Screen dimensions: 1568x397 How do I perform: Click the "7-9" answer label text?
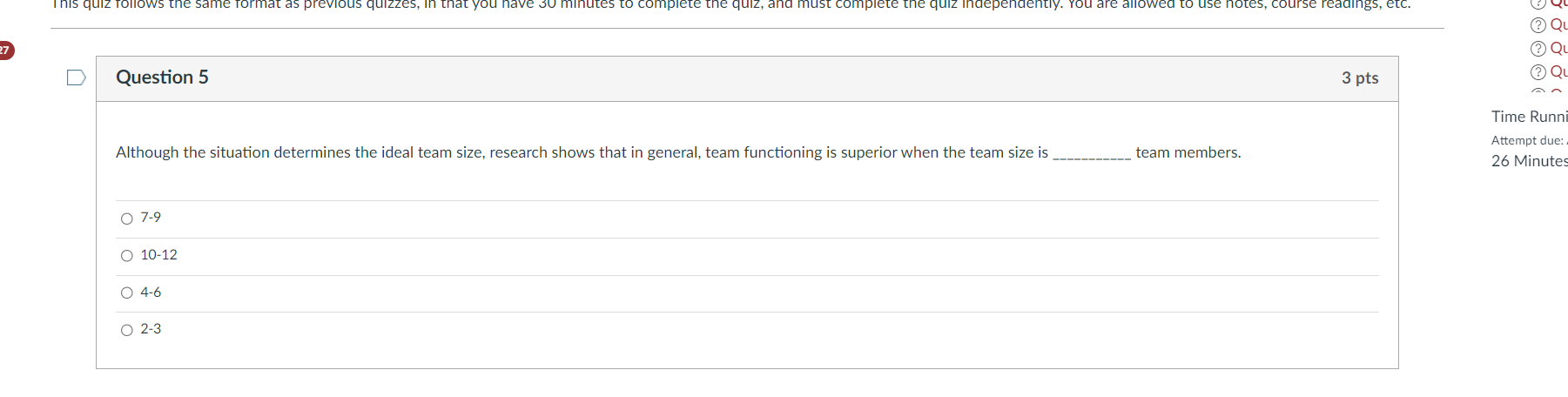tap(151, 218)
